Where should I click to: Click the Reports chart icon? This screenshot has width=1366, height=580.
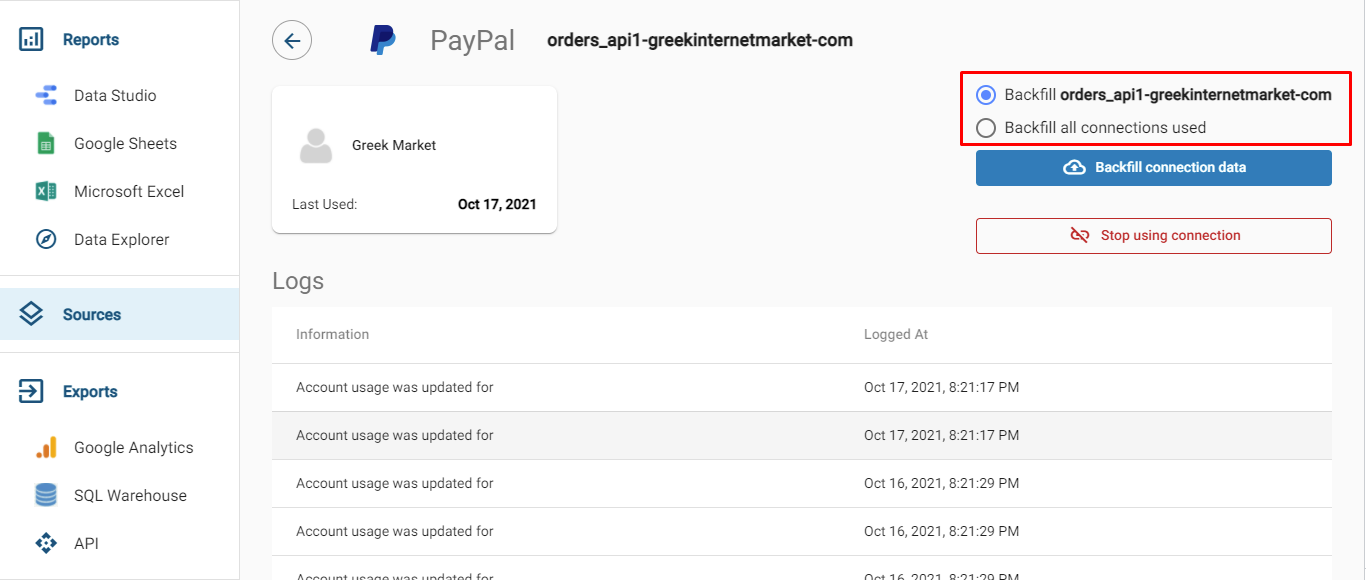click(31, 40)
